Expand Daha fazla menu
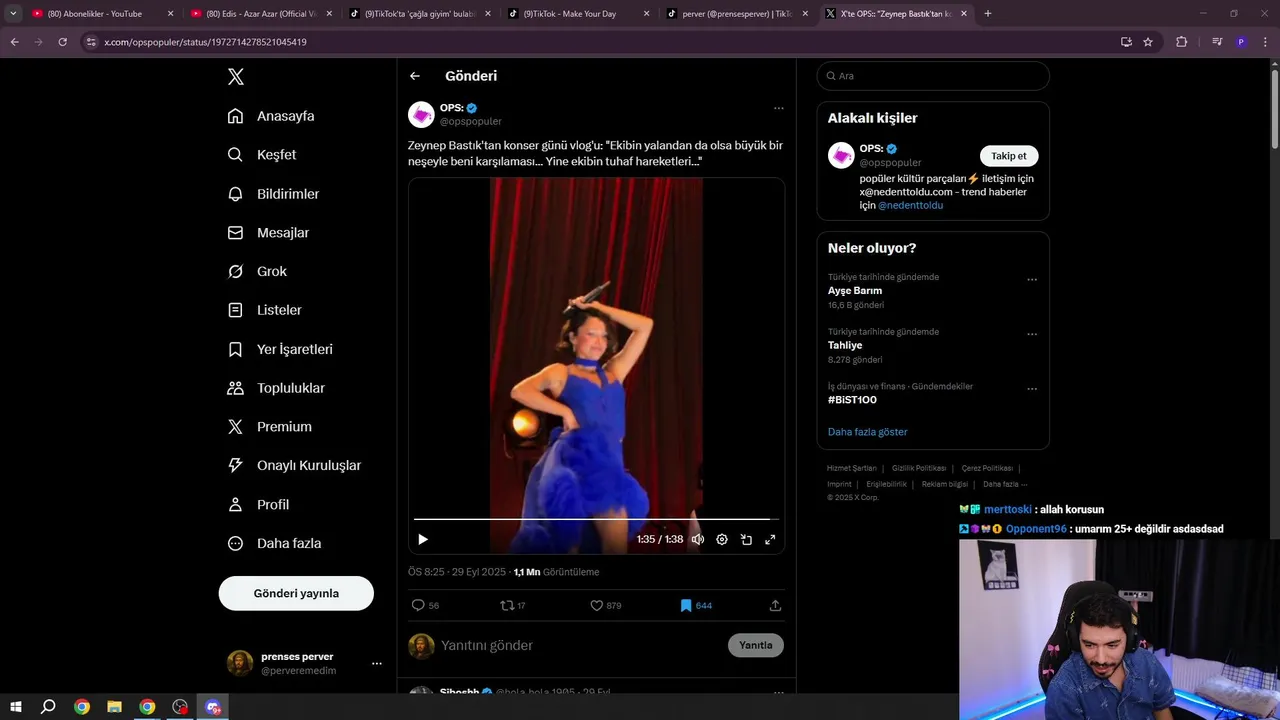The image size is (1280, 720). coord(274,543)
